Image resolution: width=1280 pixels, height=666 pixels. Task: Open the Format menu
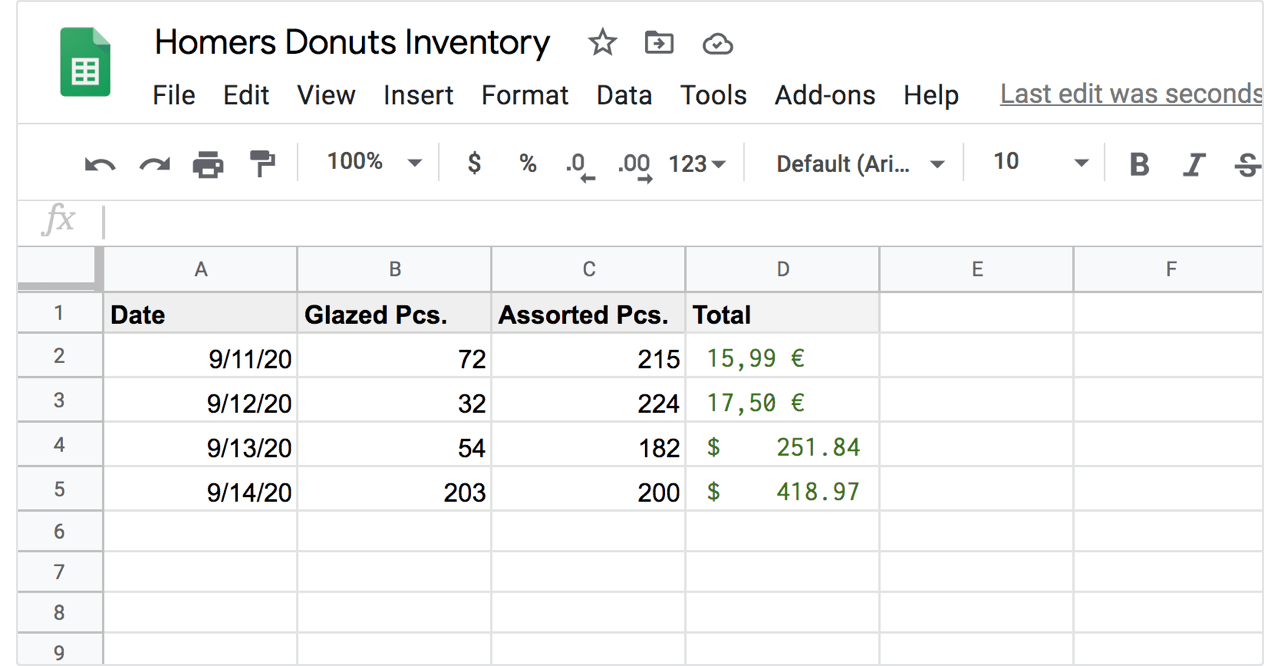coord(525,95)
